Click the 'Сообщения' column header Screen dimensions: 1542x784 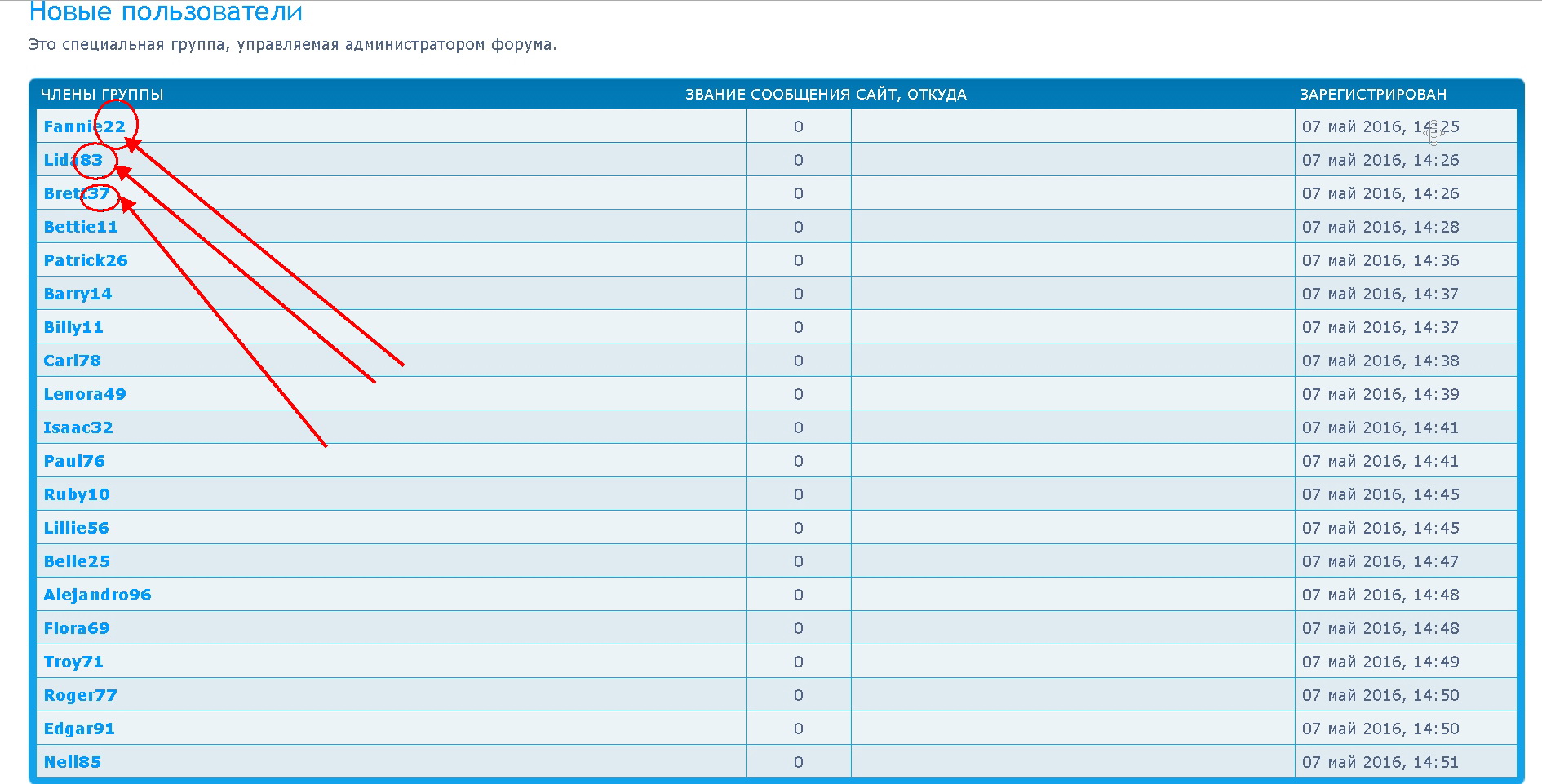point(800,95)
